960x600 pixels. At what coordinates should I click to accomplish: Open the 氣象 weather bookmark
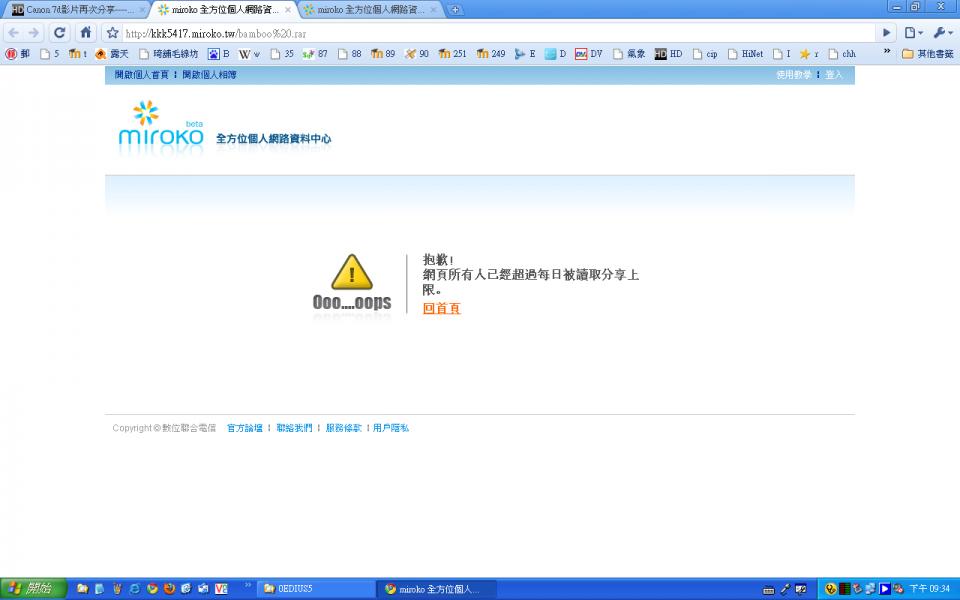[629, 54]
